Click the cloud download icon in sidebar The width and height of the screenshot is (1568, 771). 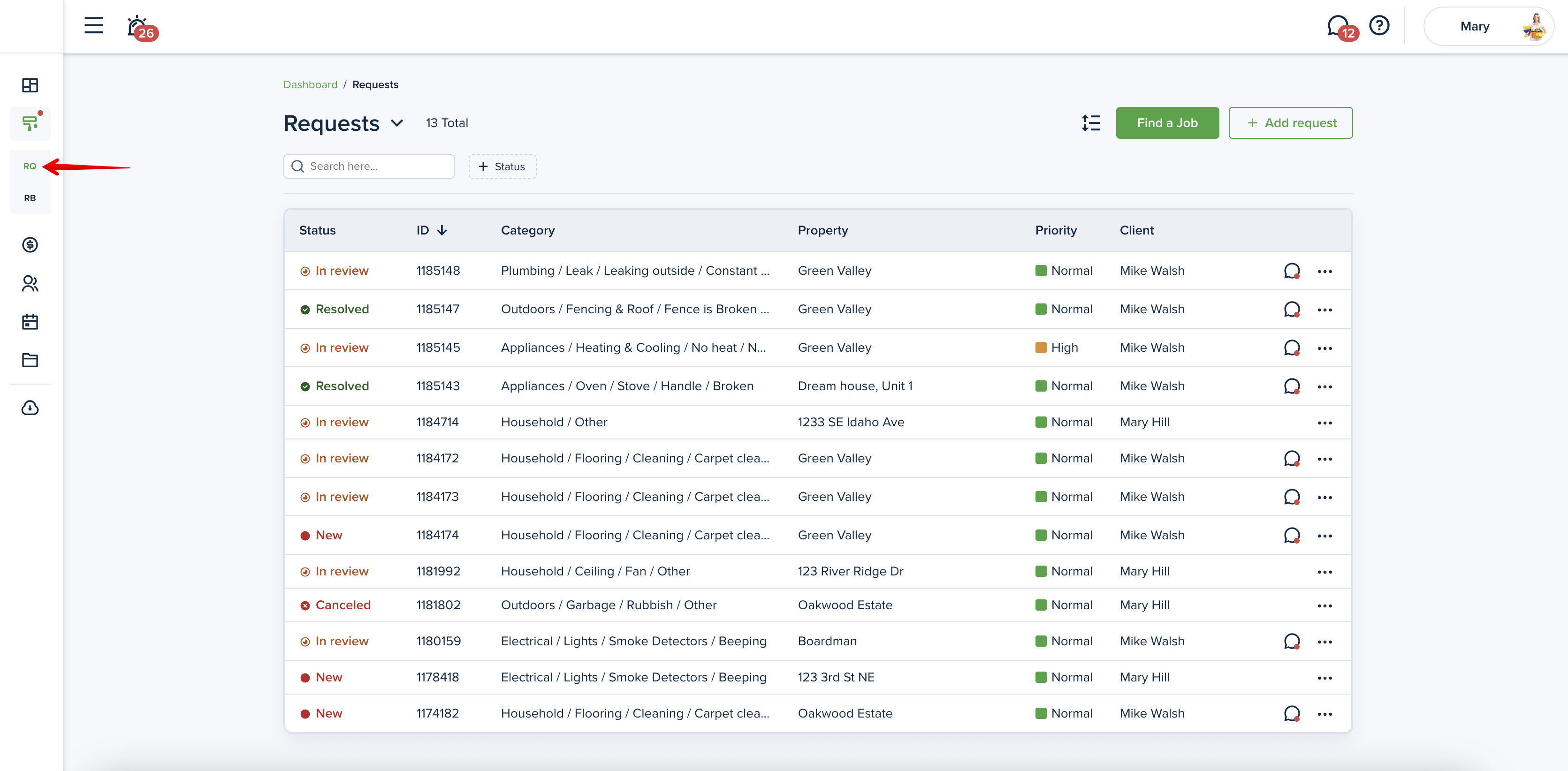tap(30, 408)
